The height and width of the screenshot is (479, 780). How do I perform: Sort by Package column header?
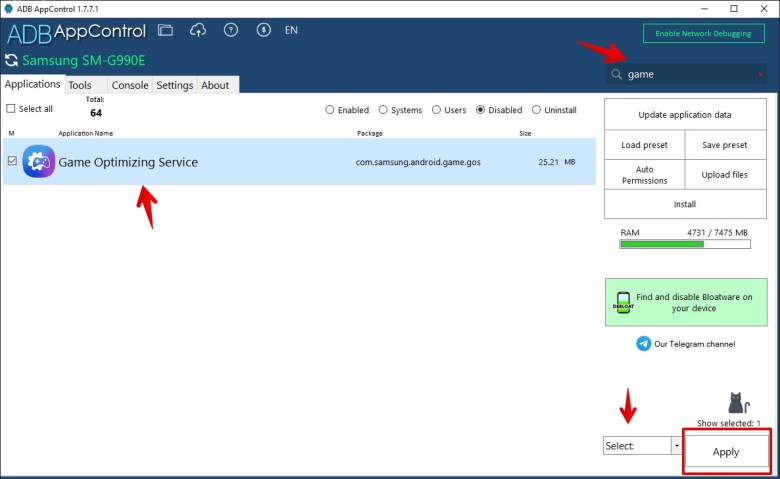[x=370, y=133]
